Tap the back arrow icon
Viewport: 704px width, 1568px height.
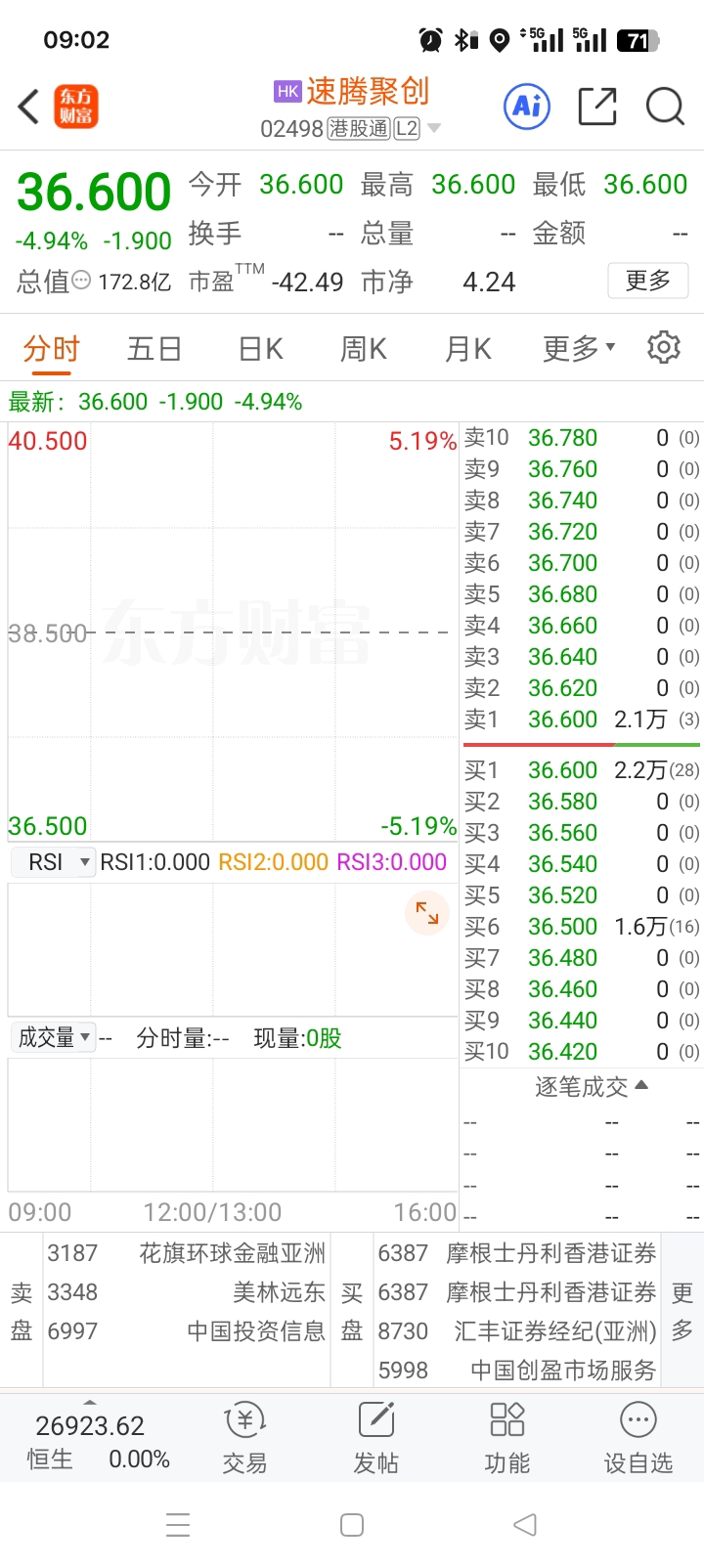click(x=28, y=107)
